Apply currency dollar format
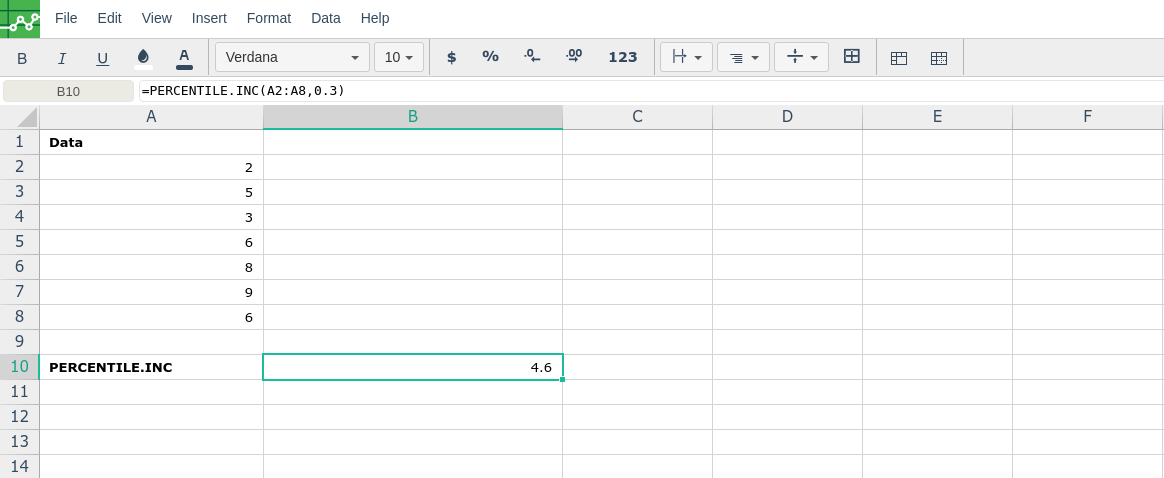Viewport: 1164px width, 478px height. click(x=451, y=57)
